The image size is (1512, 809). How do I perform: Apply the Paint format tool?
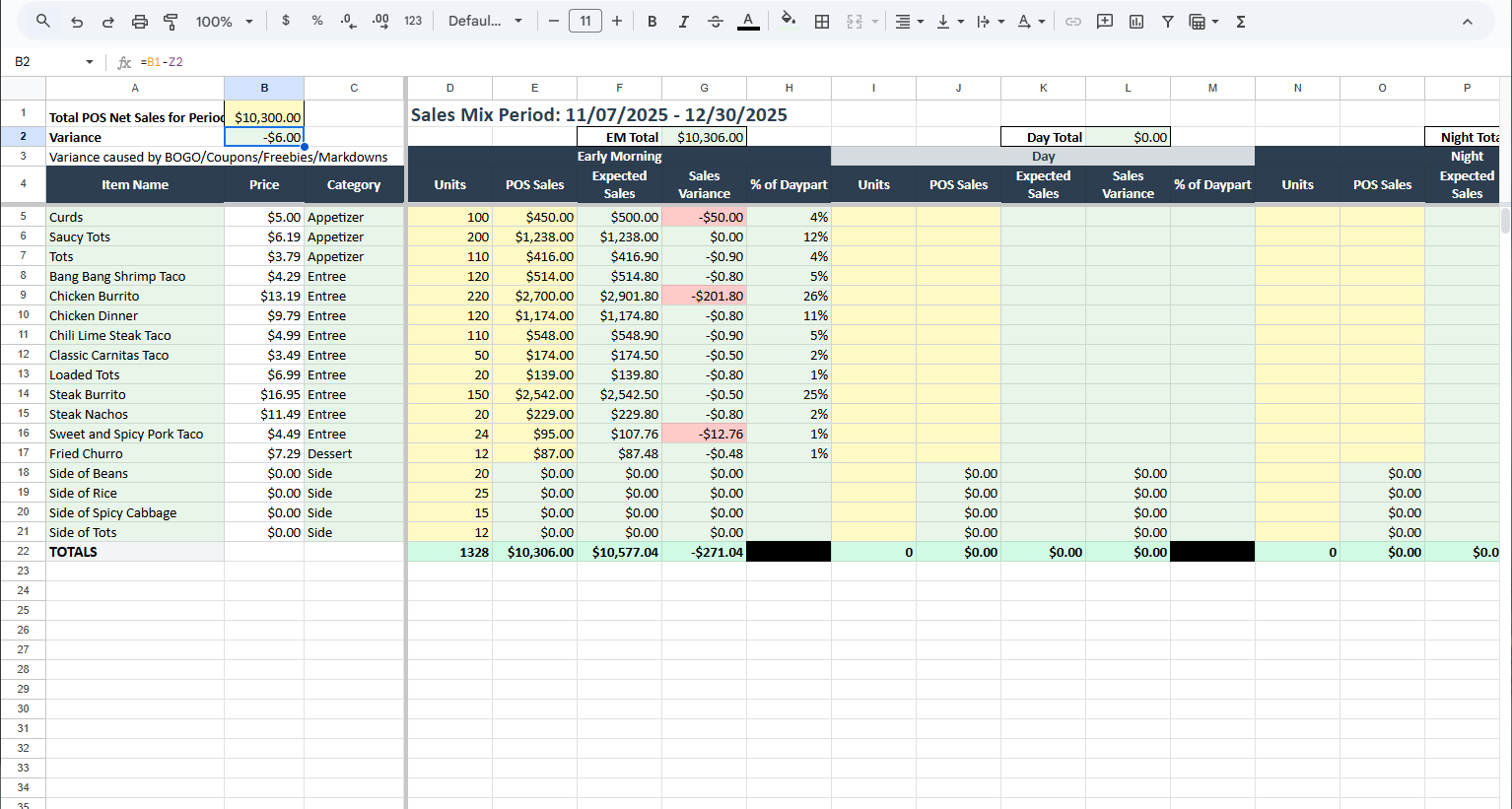tap(170, 21)
